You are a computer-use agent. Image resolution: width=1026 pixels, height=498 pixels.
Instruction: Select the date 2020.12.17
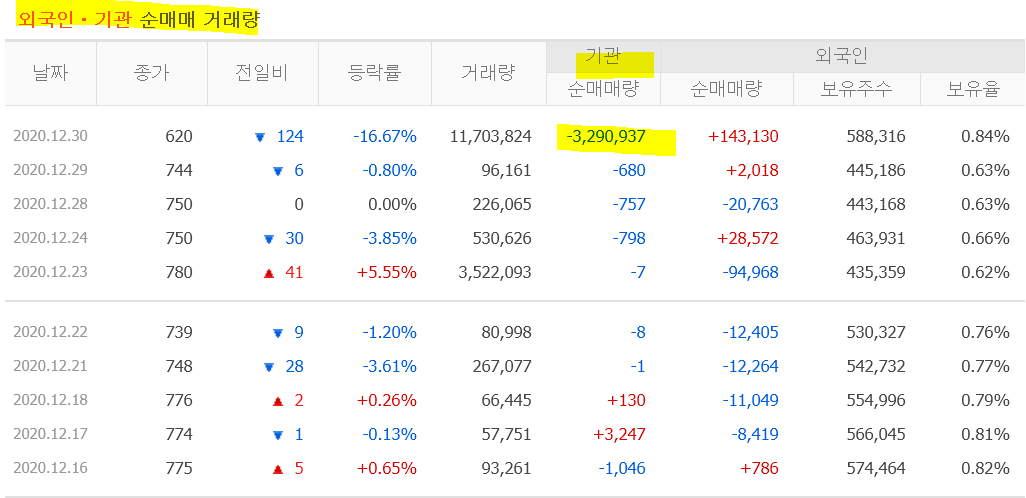tap(50, 434)
